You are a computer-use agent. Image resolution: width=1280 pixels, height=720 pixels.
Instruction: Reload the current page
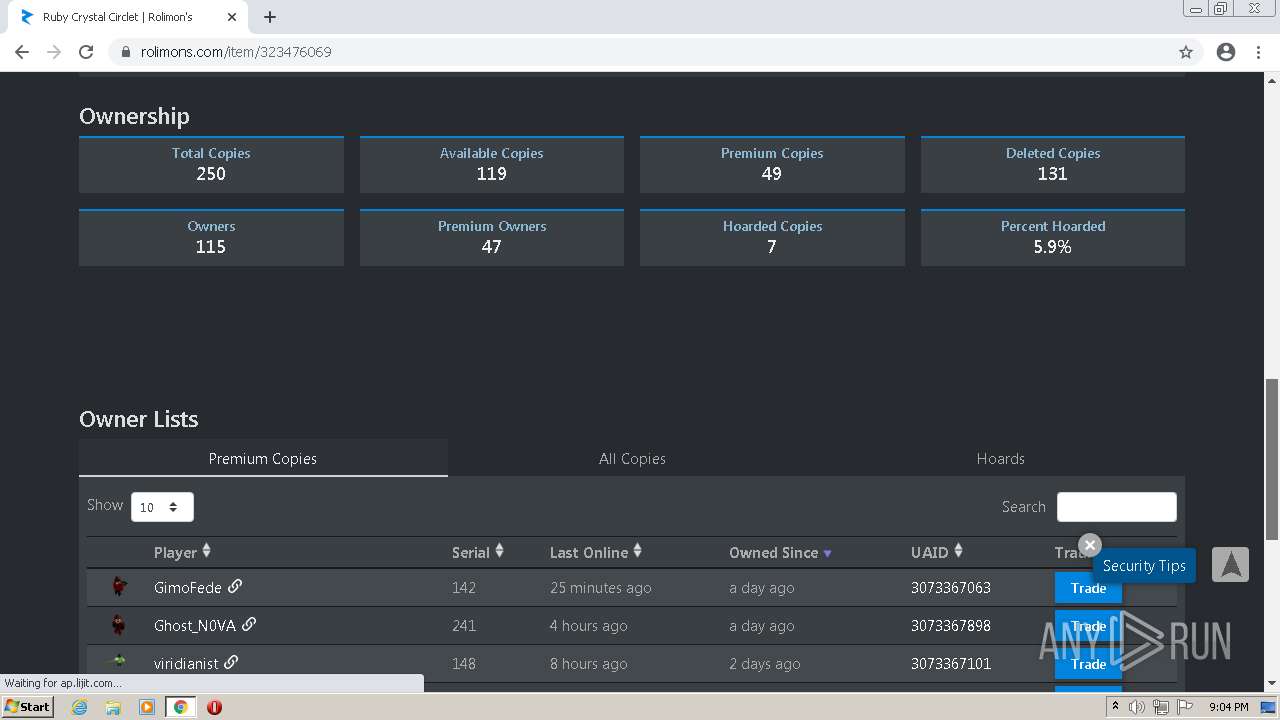pyautogui.click(x=86, y=52)
